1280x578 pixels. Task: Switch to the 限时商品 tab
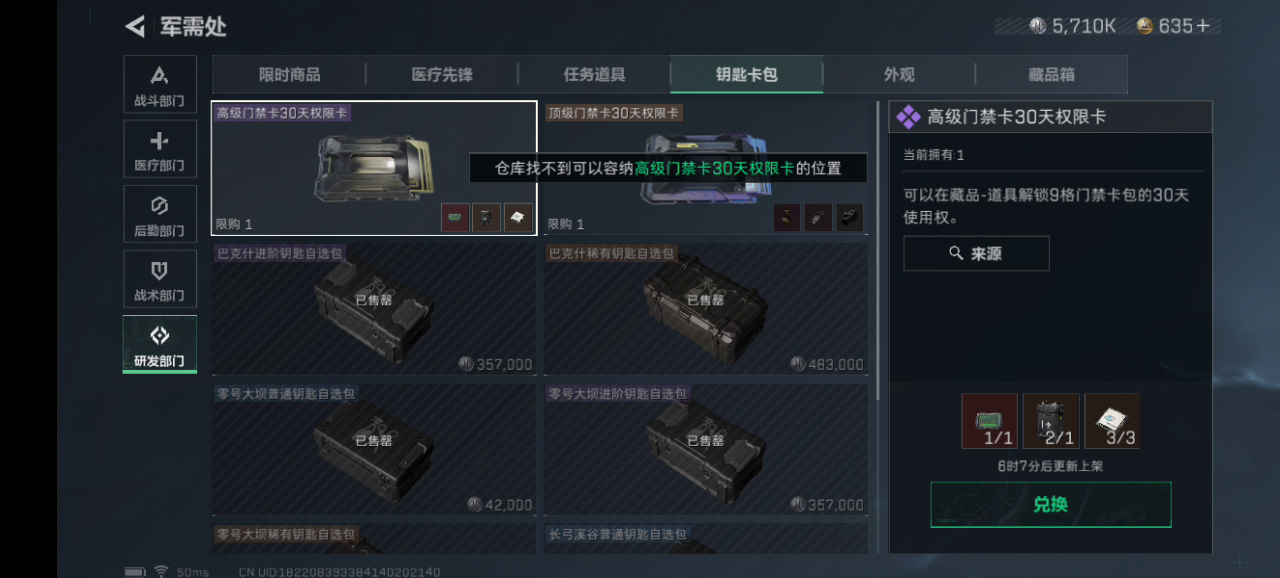click(289, 74)
